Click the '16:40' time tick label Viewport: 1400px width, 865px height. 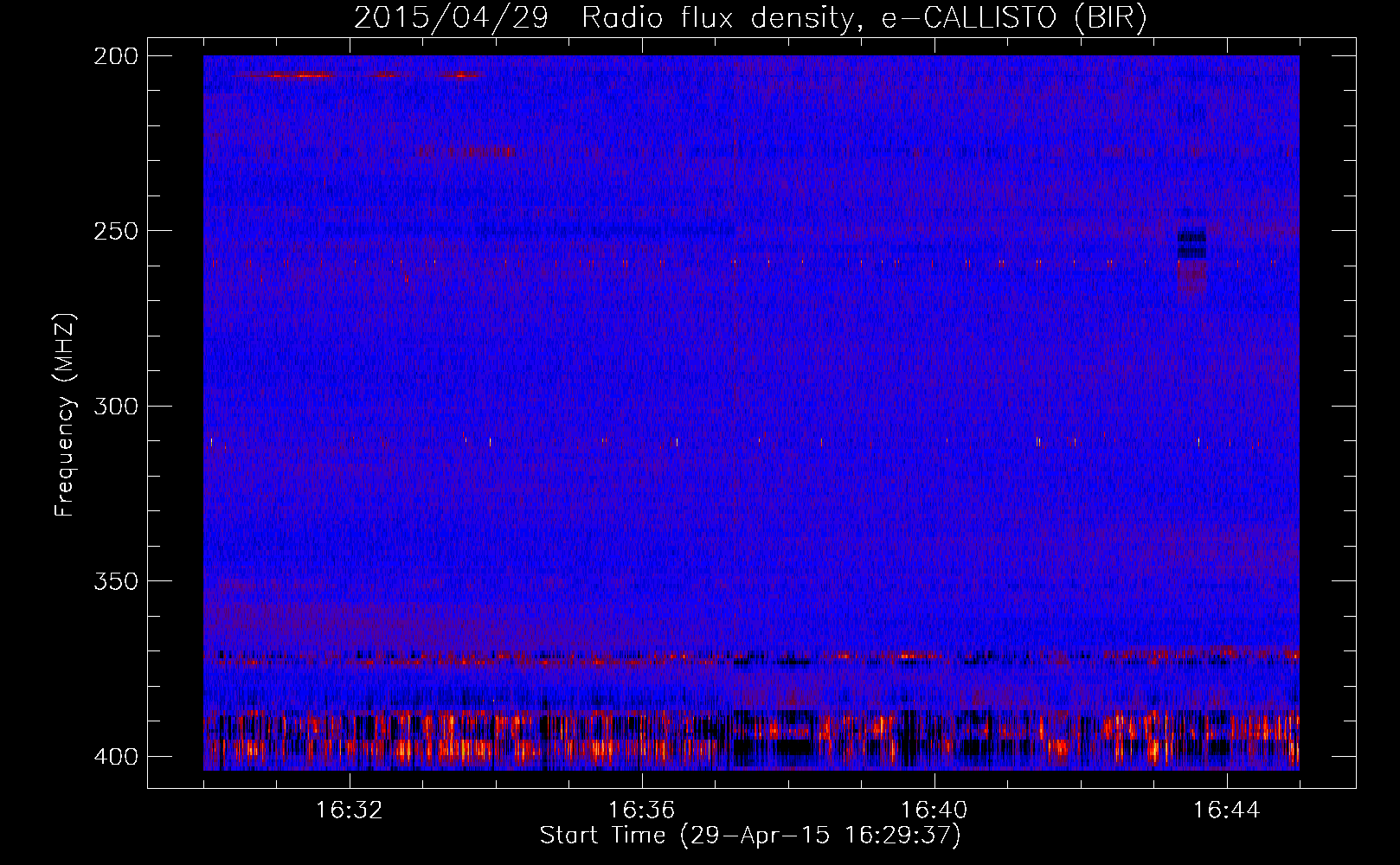[934, 811]
